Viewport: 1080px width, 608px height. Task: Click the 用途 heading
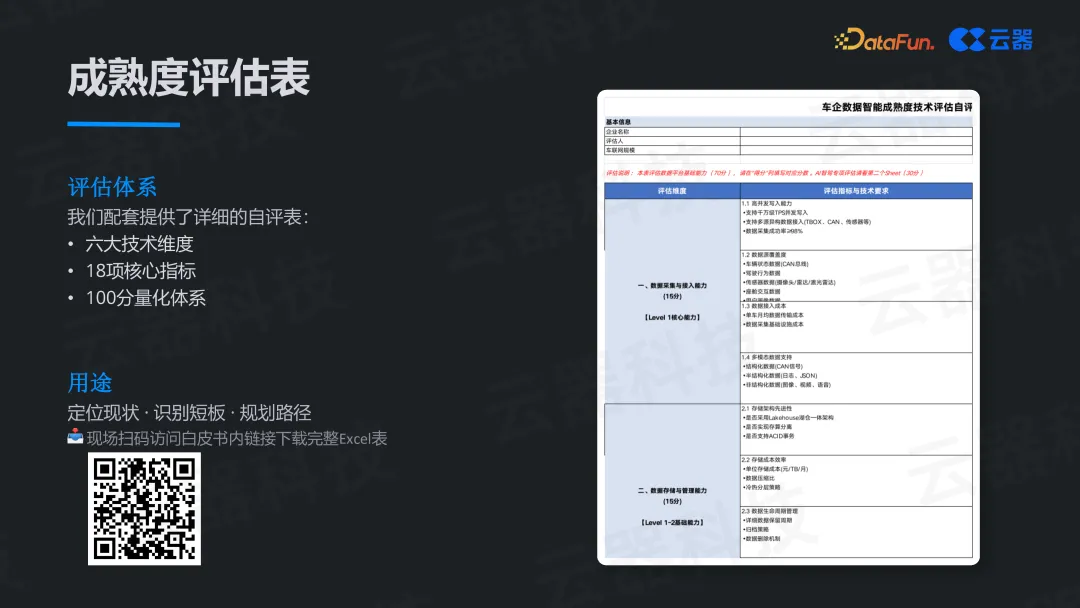click(90, 382)
